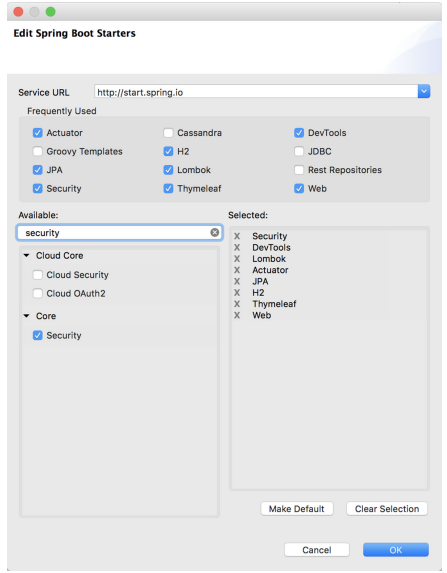Screen dimensions: 447x573
Task: Select the JPA entry in Selected list
Action: (260, 281)
